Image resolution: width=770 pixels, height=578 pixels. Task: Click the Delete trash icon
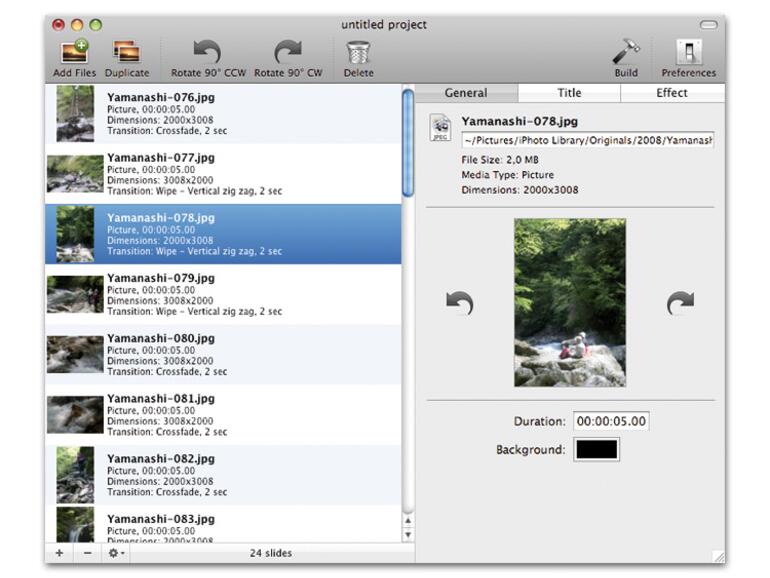[x=357, y=52]
